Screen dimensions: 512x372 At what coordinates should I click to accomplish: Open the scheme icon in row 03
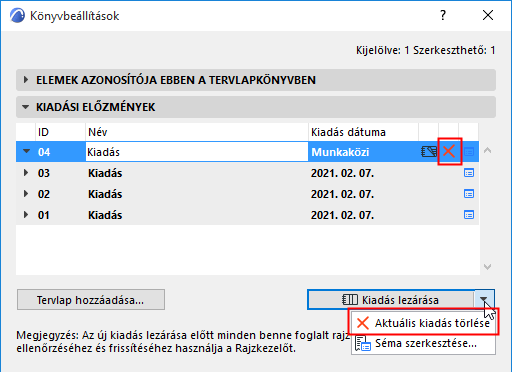tap(469, 173)
